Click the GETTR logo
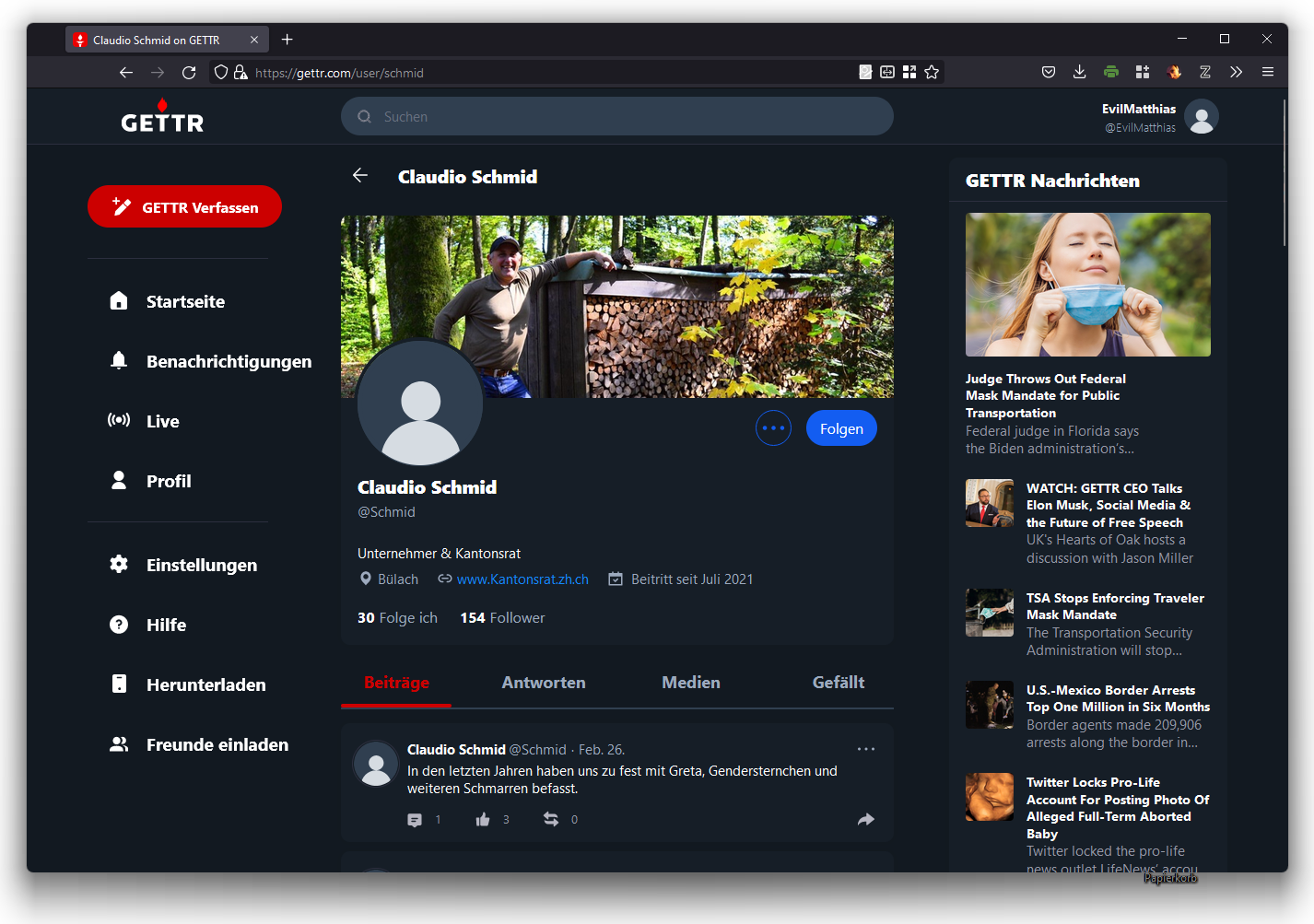1314x924 pixels. (162, 116)
